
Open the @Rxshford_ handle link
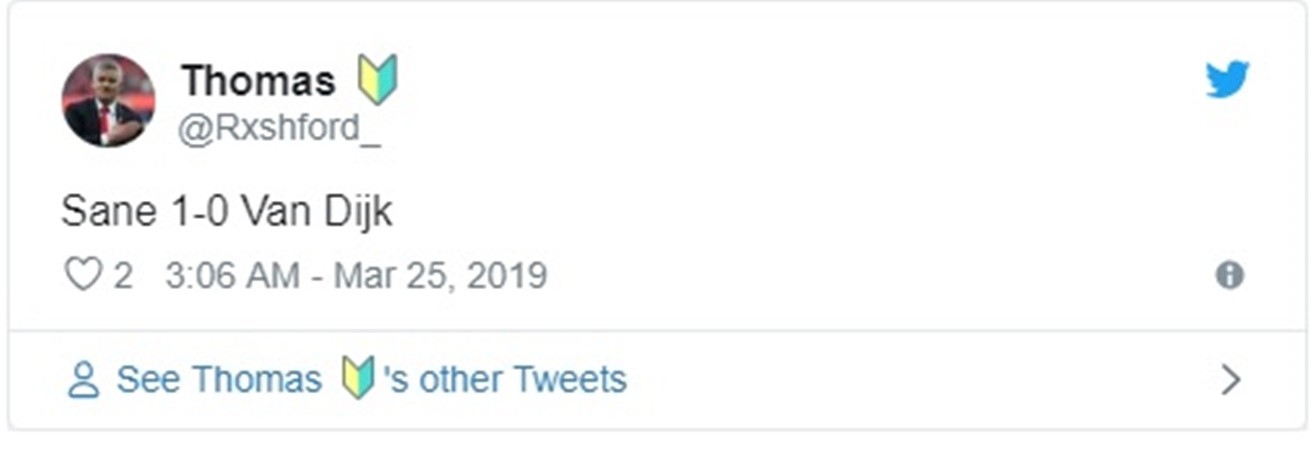[x=279, y=131]
